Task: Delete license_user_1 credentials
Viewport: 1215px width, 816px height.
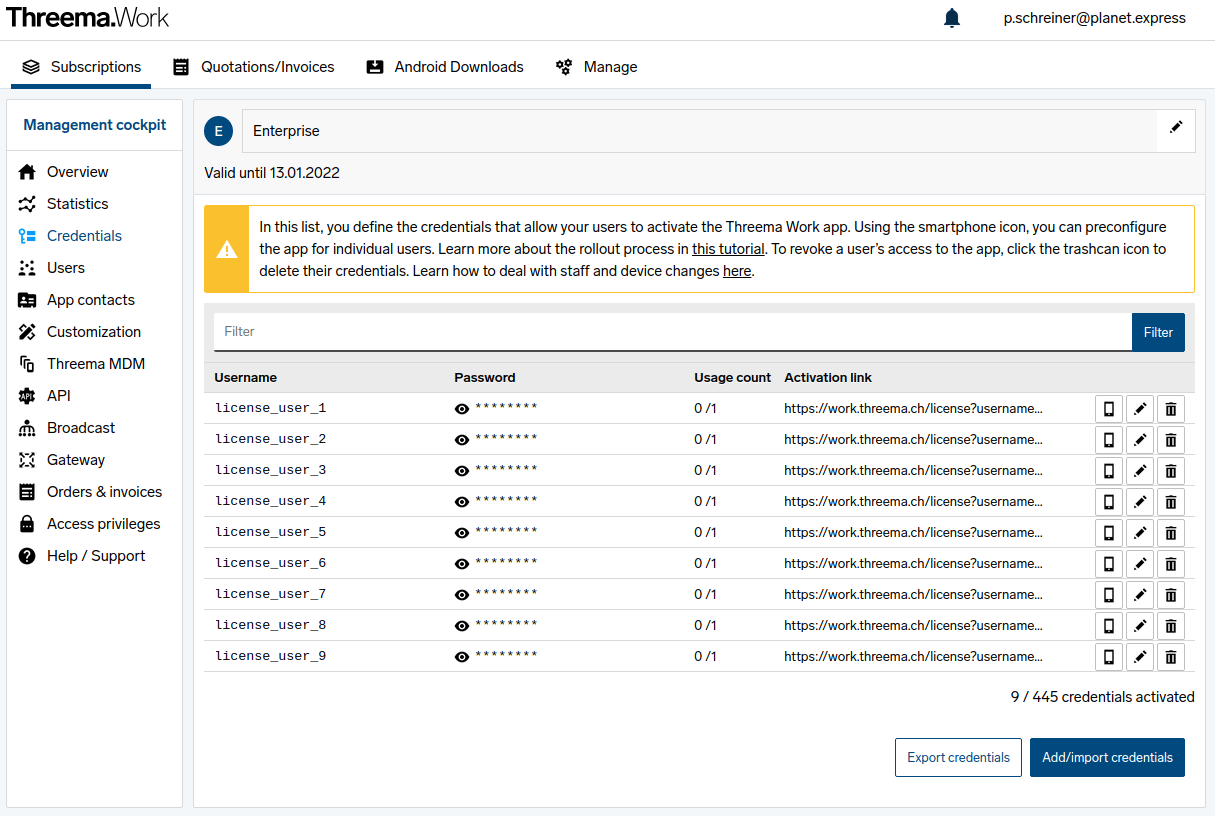Action: pyautogui.click(x=1170, y=408)
